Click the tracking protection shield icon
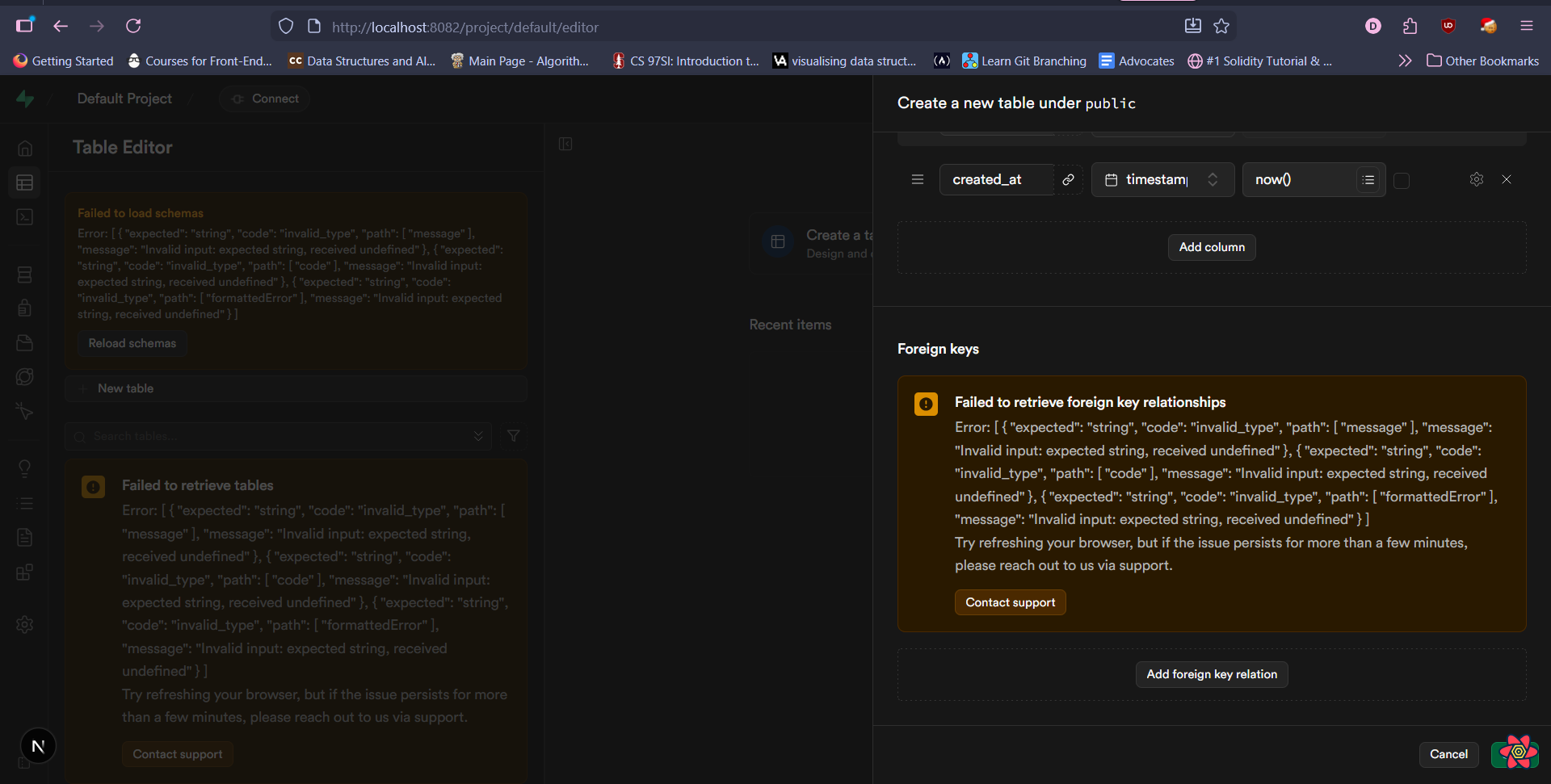The image size is (1551, 784). pyautogui.click(x=286, y=27)
